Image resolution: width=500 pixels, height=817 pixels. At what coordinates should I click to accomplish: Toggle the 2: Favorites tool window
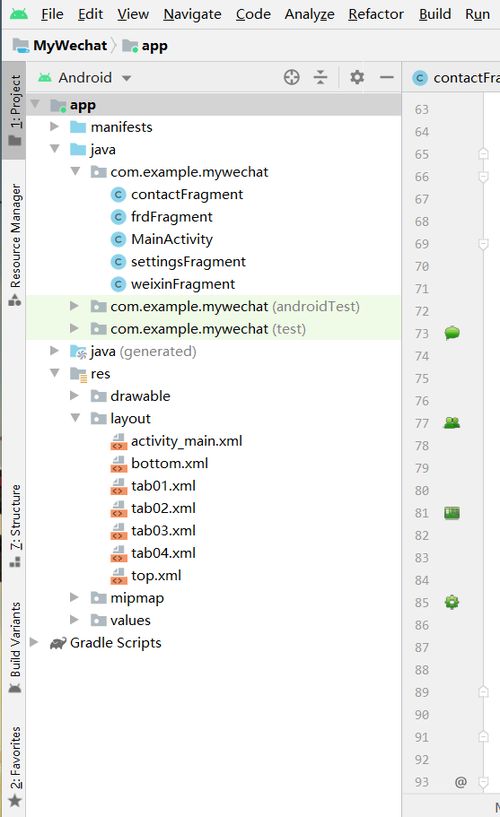tap(15, 766)
